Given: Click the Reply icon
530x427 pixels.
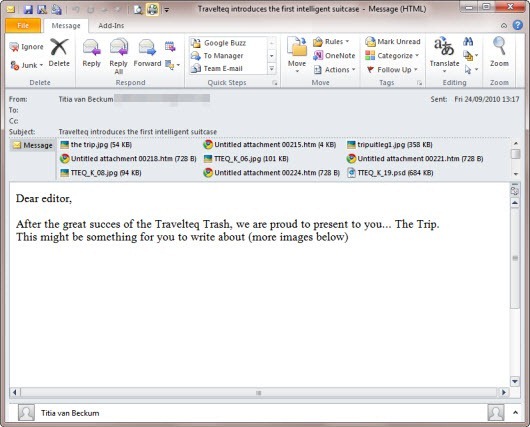Looking at the screenshot, I should tap(92, 48).
